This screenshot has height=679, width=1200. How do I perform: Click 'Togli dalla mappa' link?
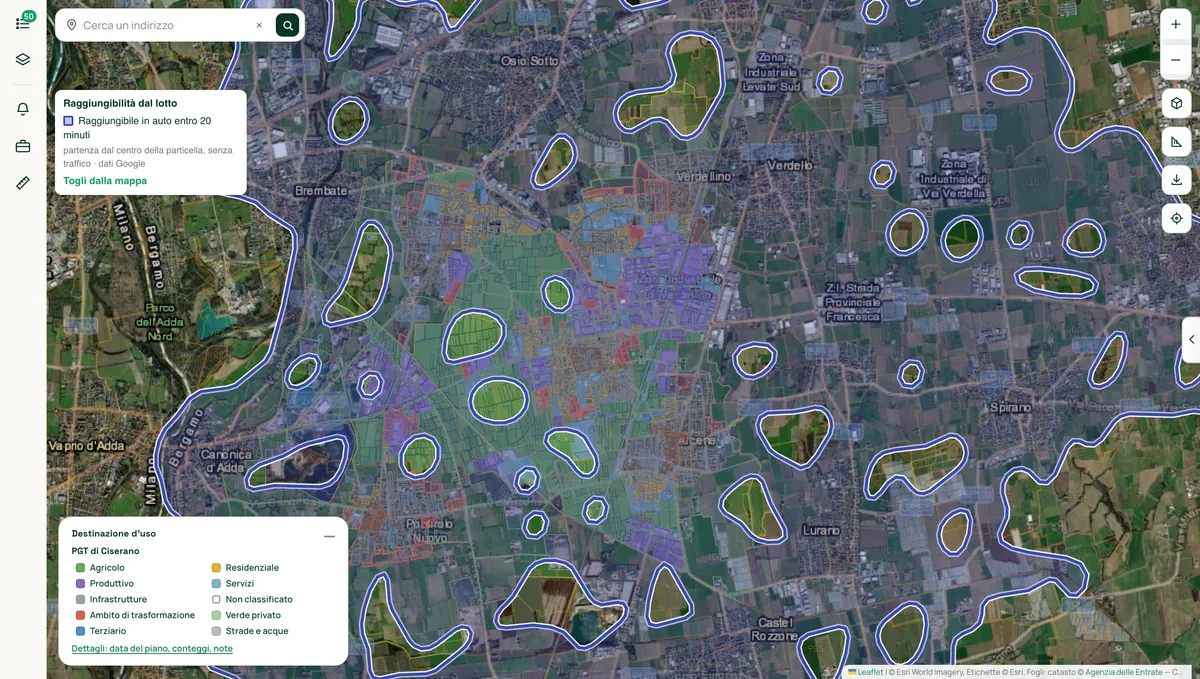tap(105, 181)
